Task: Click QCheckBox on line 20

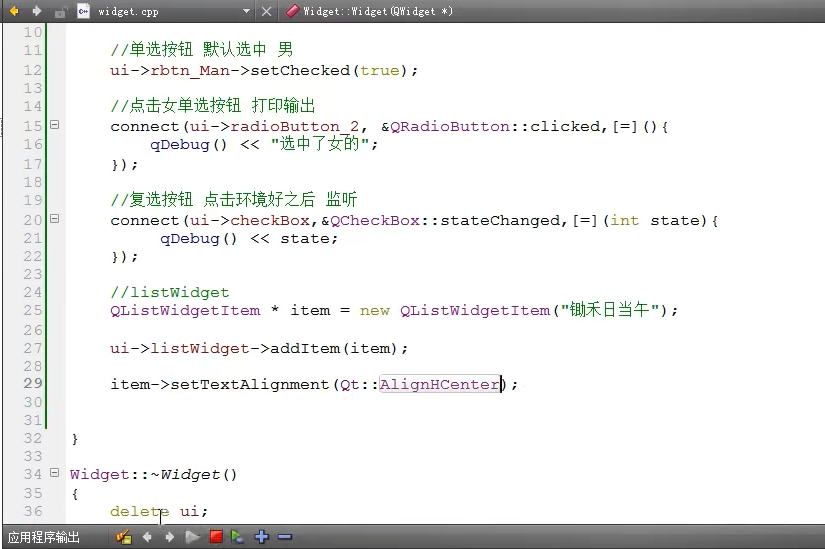Action: [x=375, y=221]
